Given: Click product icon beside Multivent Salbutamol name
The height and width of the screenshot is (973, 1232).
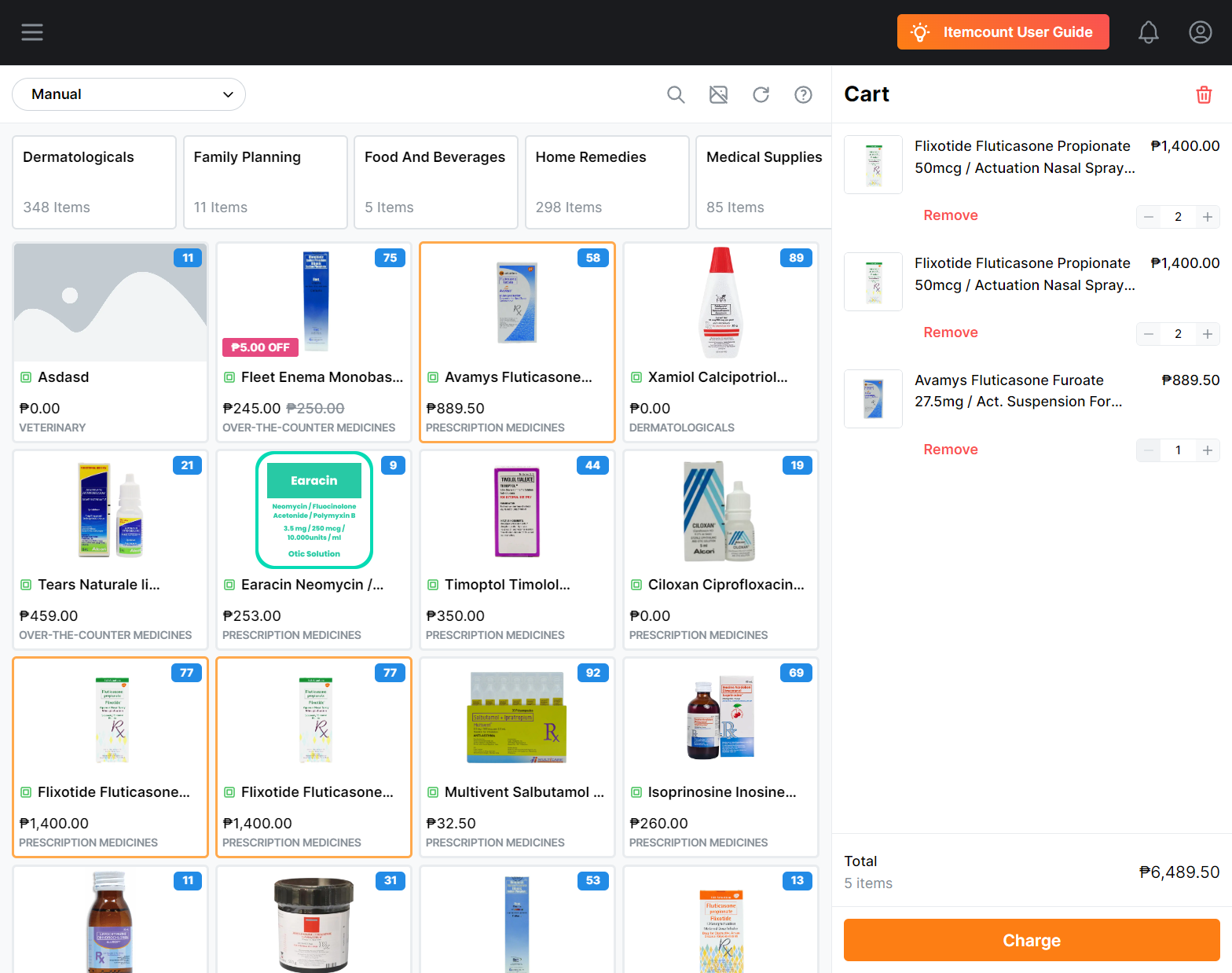Looking at the screenshot, I should (433, 792).
